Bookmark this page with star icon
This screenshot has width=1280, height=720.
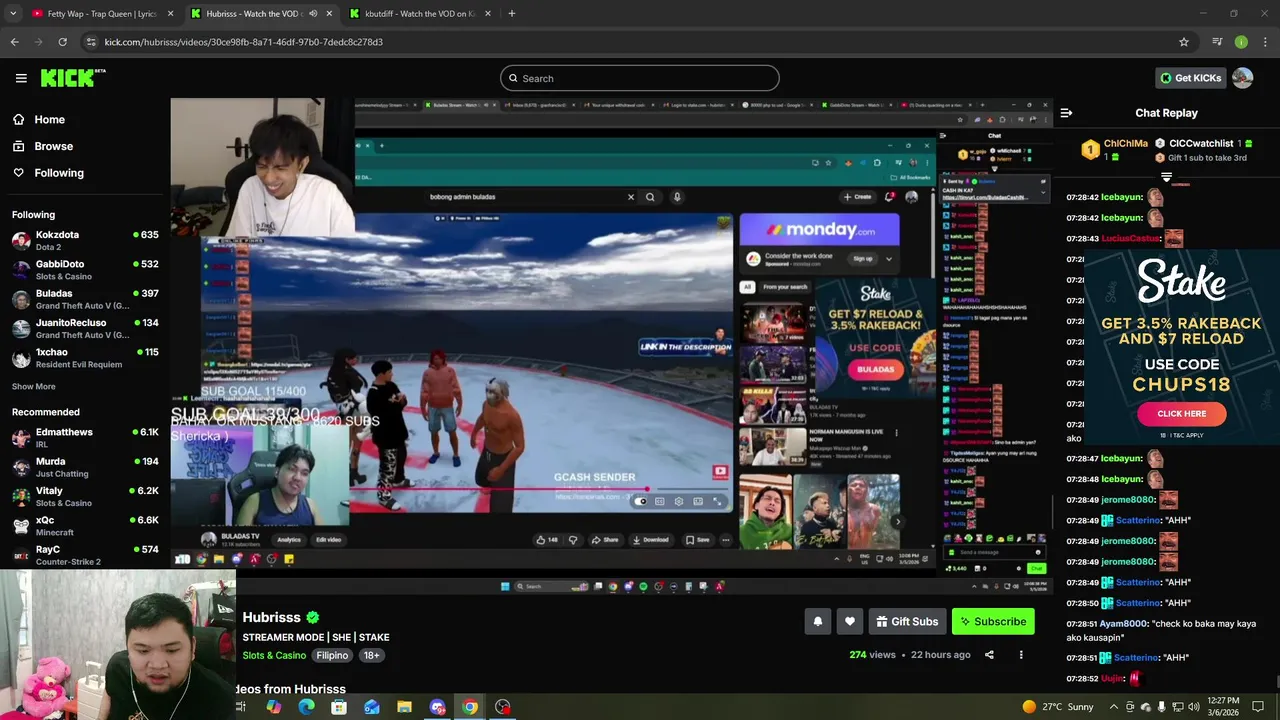click(x=1184, y=42)
